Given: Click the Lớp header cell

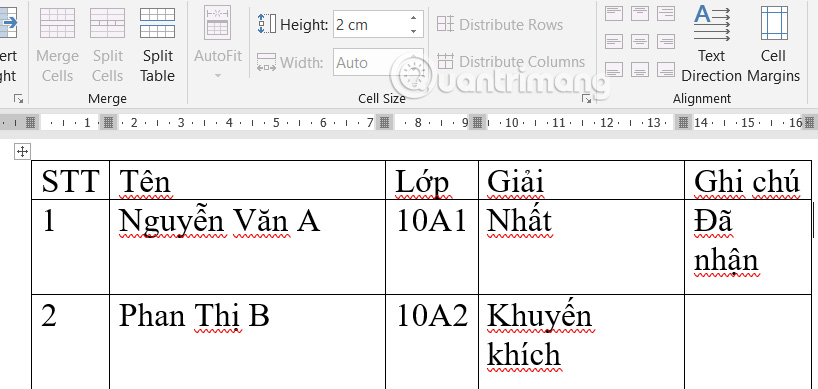Looking at the screenshot, I should click(x=432, y=180).
